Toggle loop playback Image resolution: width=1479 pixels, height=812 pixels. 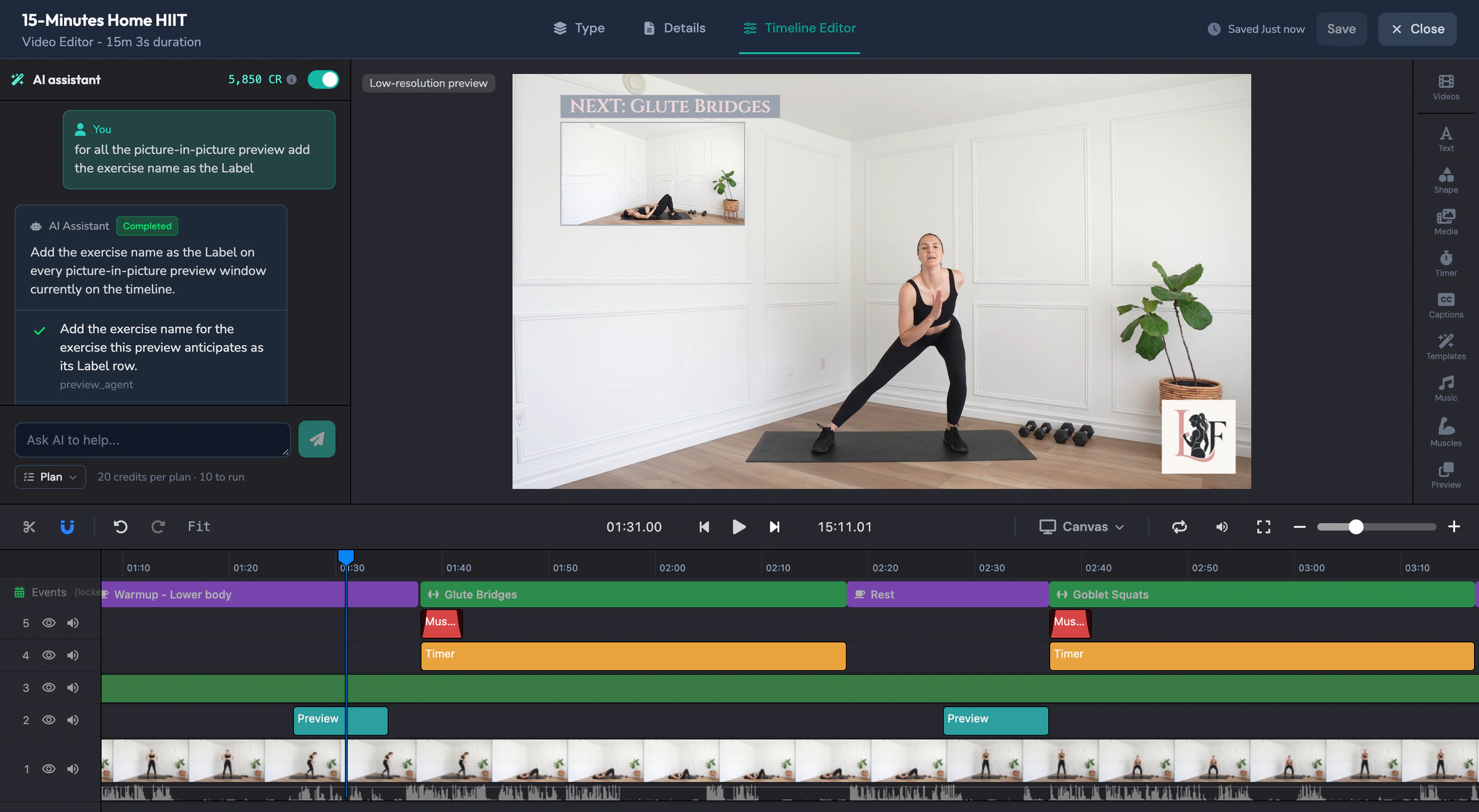click(1180, 527)
